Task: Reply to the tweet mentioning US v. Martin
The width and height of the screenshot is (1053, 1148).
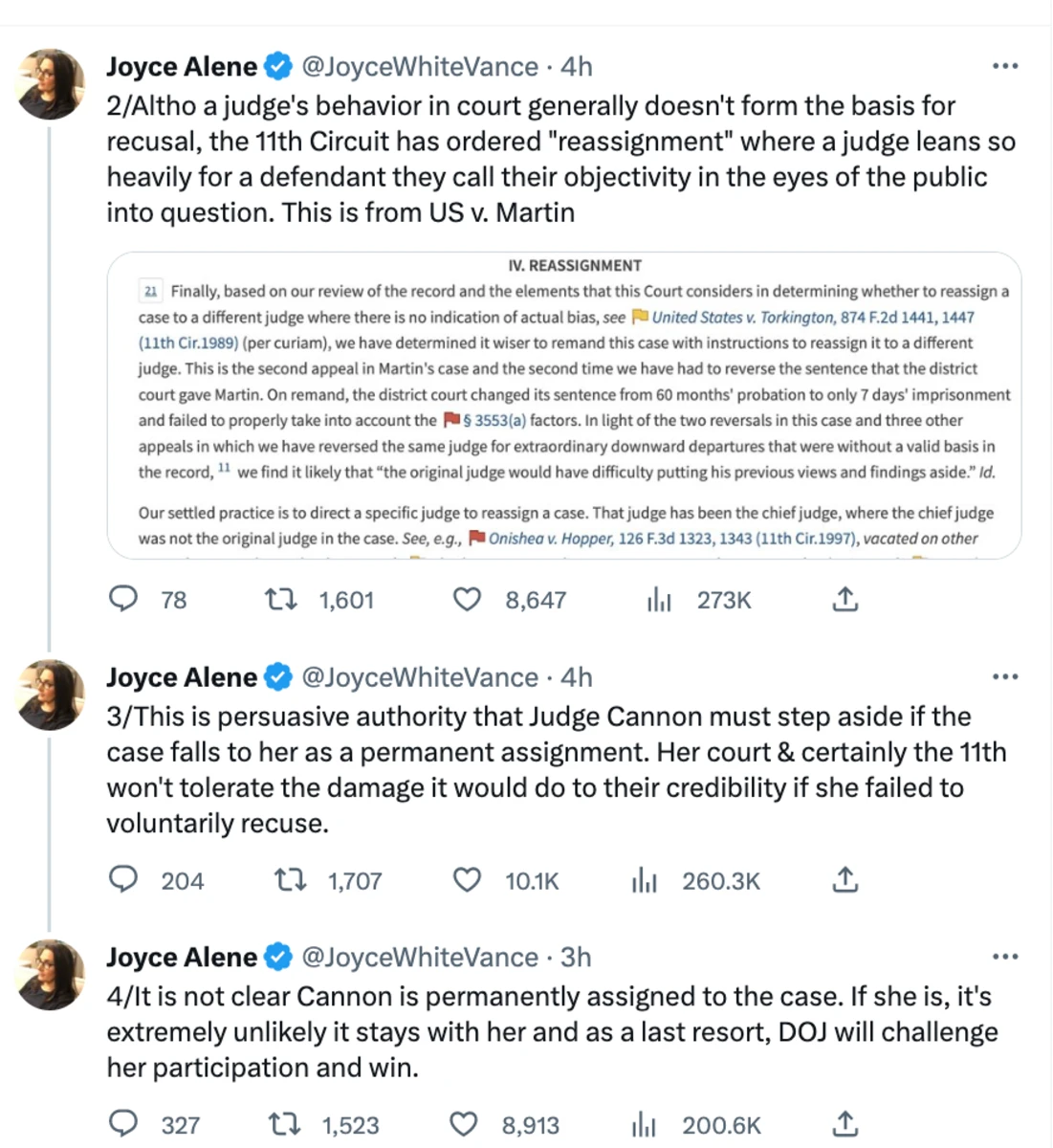Action: click(123, 599)
